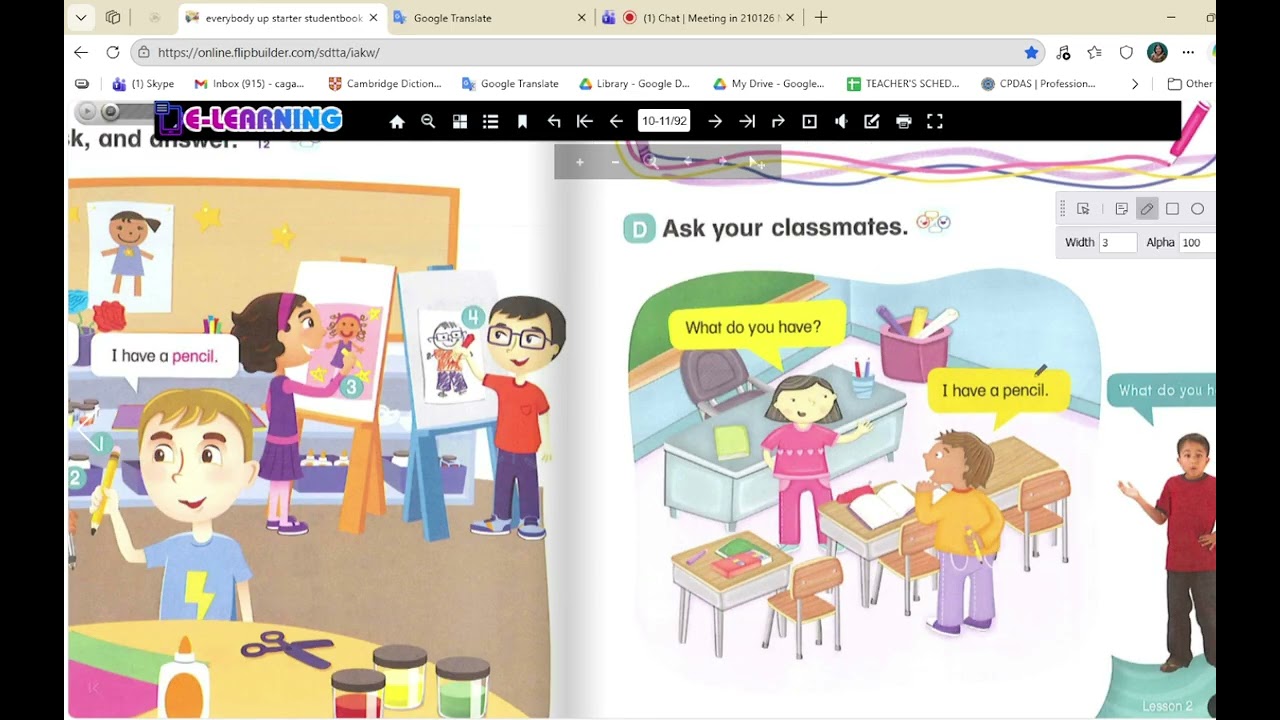Click the curved back arrow icon

click(554, 121)
